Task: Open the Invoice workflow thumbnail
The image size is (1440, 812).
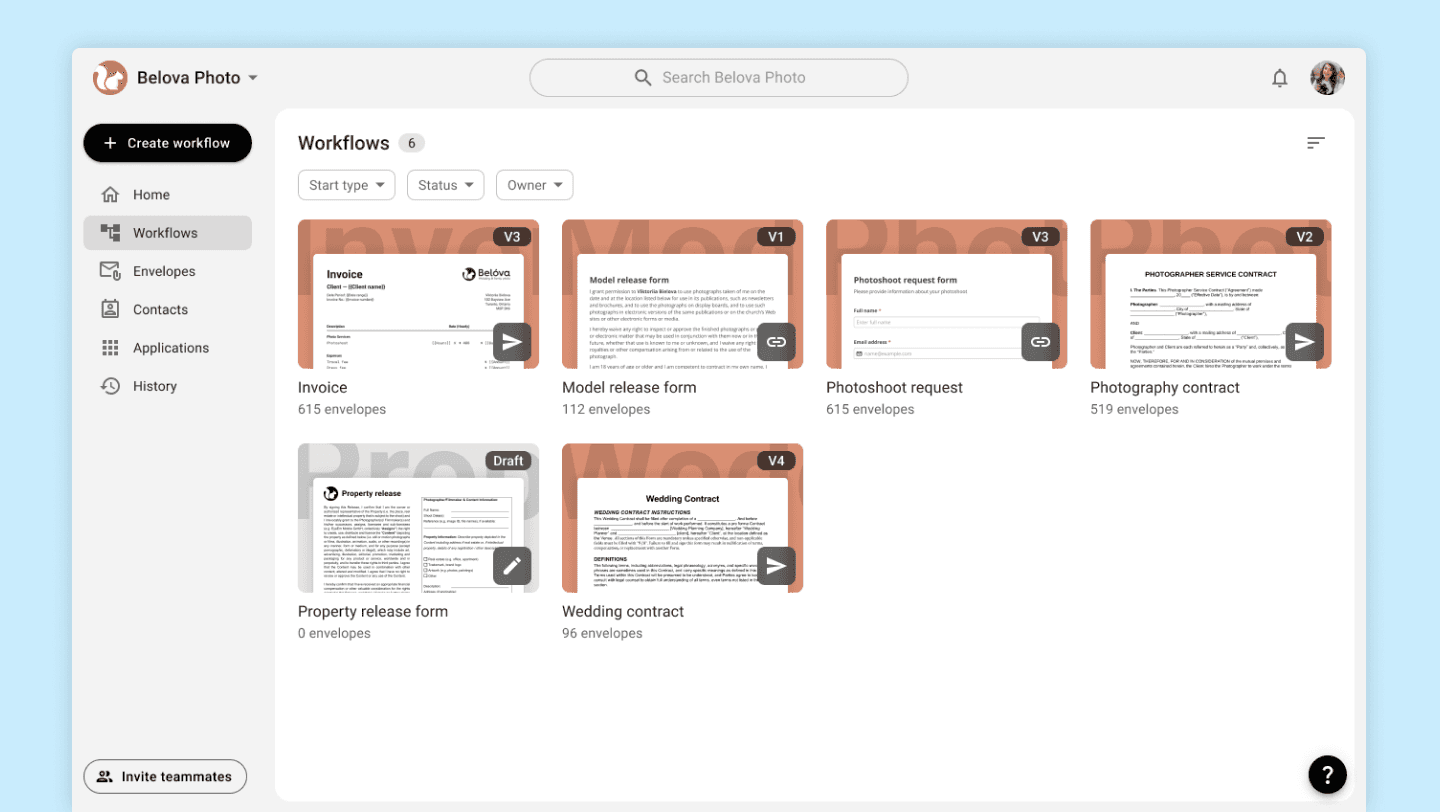Action: (418, 294)
